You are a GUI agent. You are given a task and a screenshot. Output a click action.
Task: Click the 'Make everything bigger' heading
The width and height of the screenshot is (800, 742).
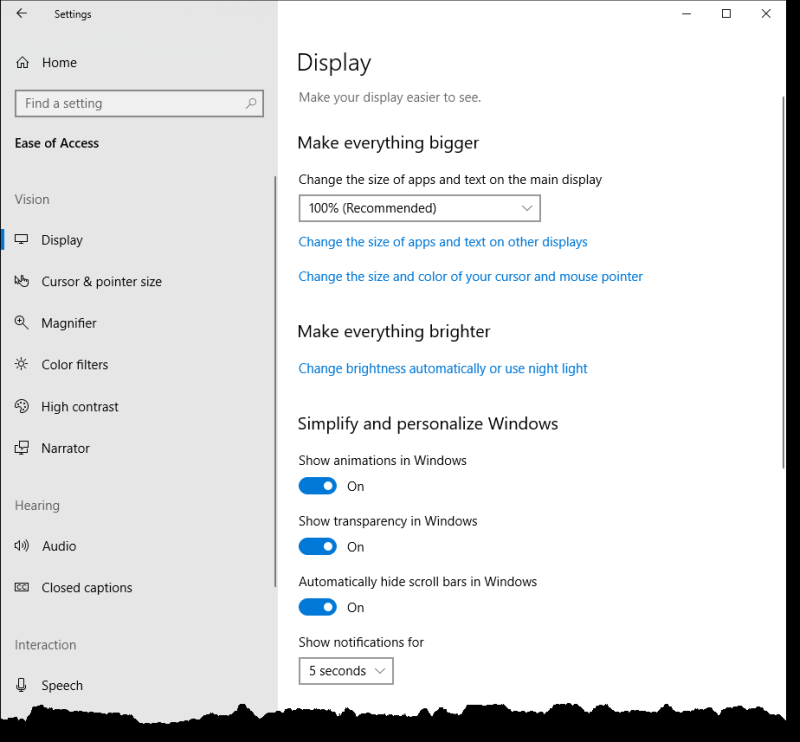[x=388, y=143]
